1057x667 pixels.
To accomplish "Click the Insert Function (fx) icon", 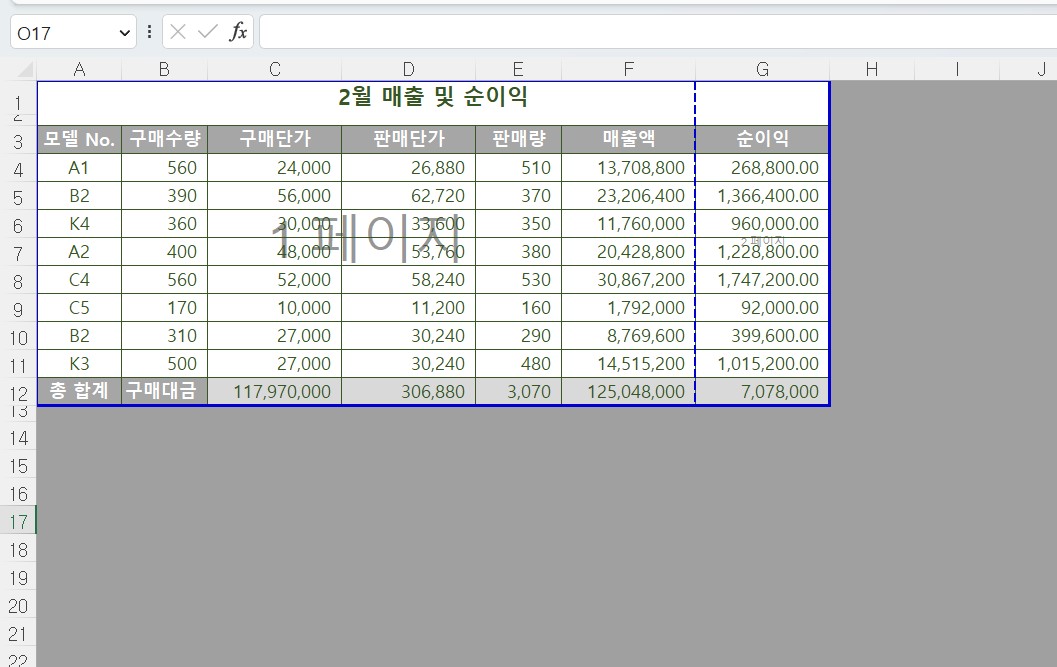I will point(238,31).
